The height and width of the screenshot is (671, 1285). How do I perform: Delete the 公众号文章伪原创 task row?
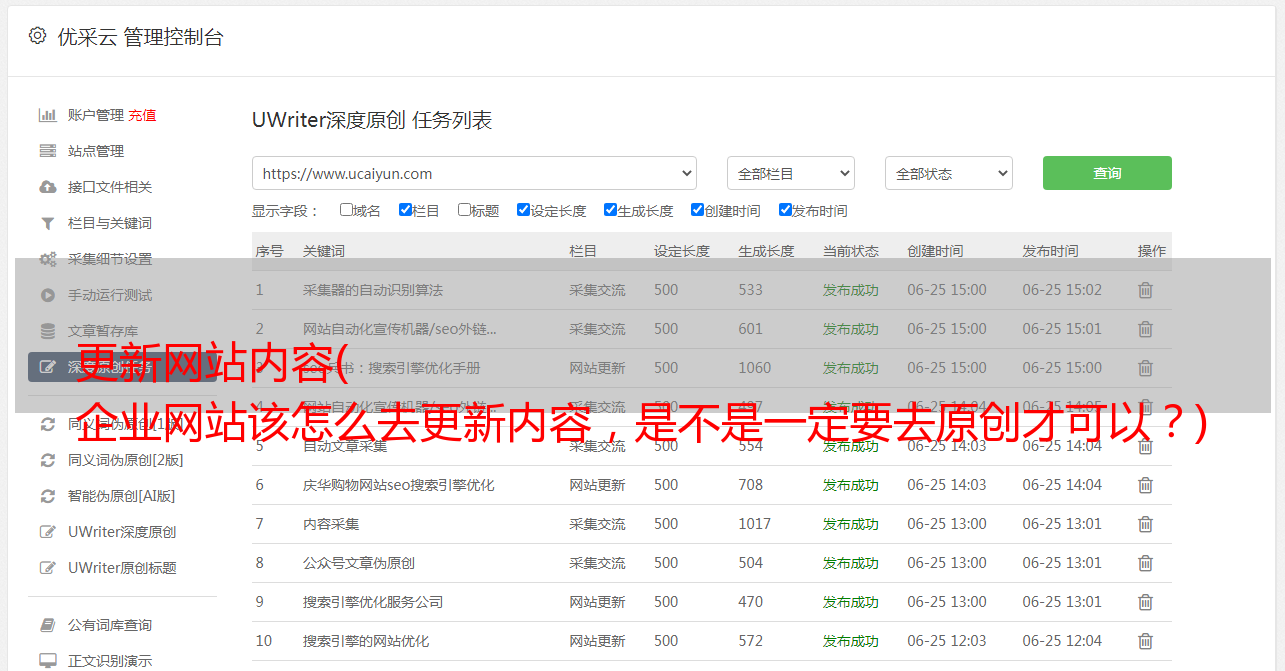tap(1145, 563)
